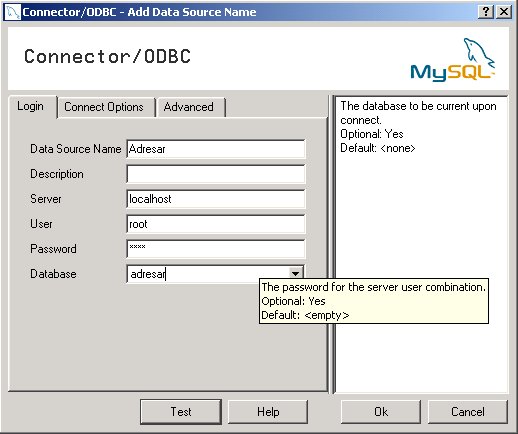Screen dimensions: 518x434
Task: Click the Data Source Name label
Action: pos(76,149)
